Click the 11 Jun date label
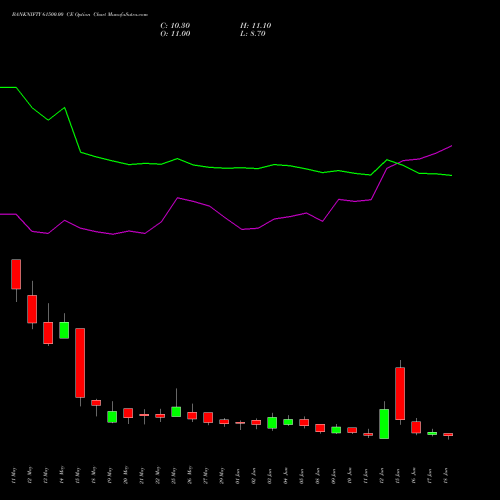This screenshot has height=500, width=500. coord(366,476)
